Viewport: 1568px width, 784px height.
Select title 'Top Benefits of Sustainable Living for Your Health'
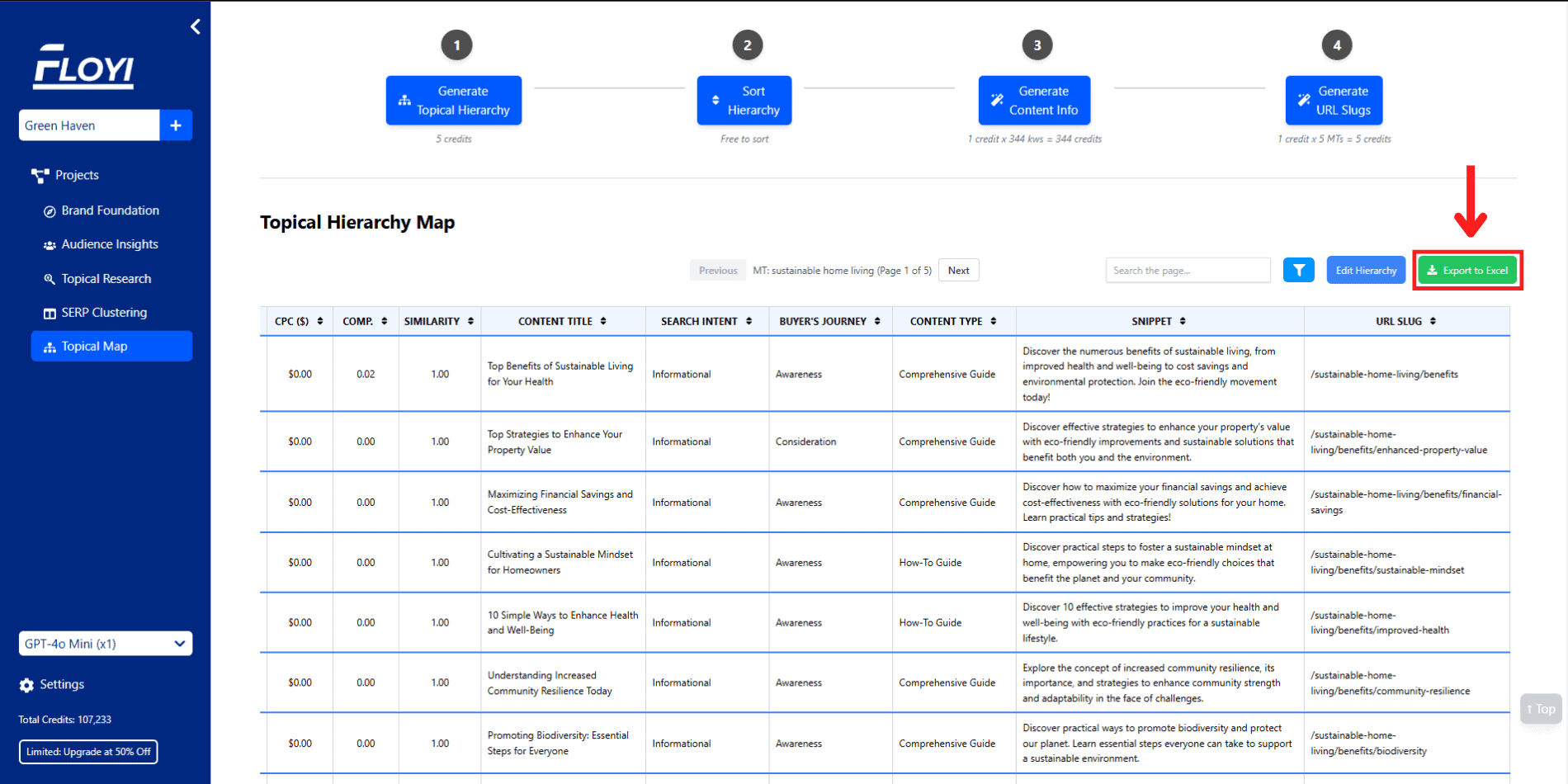tap(560, 374)
